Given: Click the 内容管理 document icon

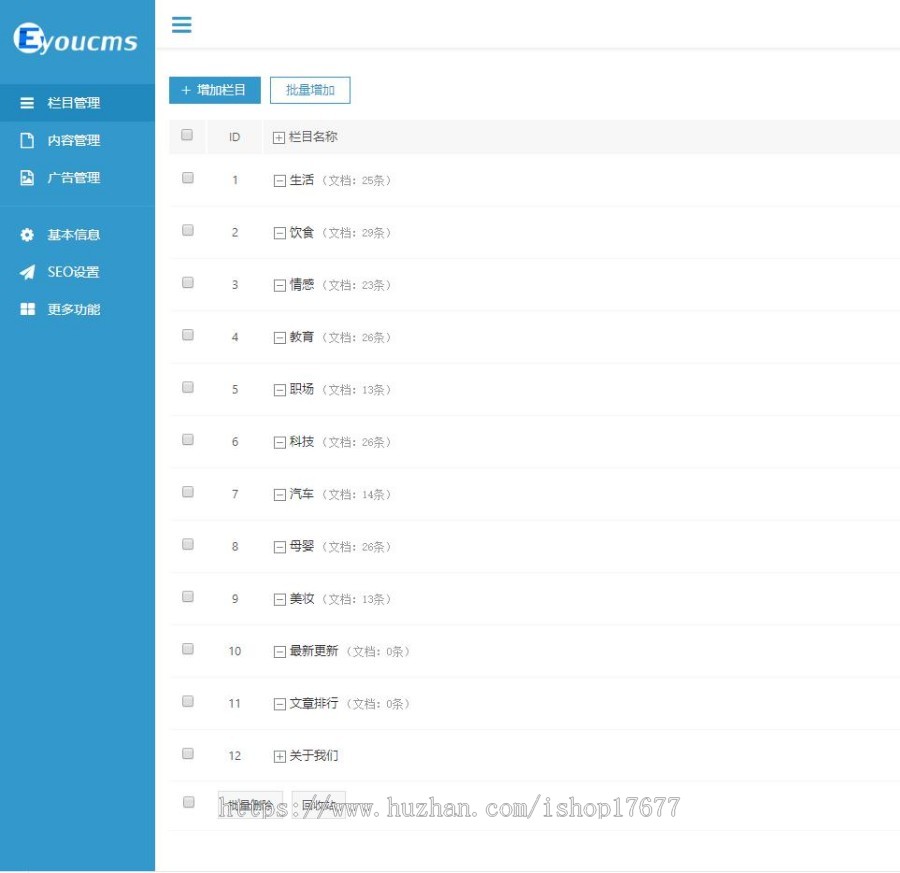Looking at the screenshot, I should click(x=27, y=141).
